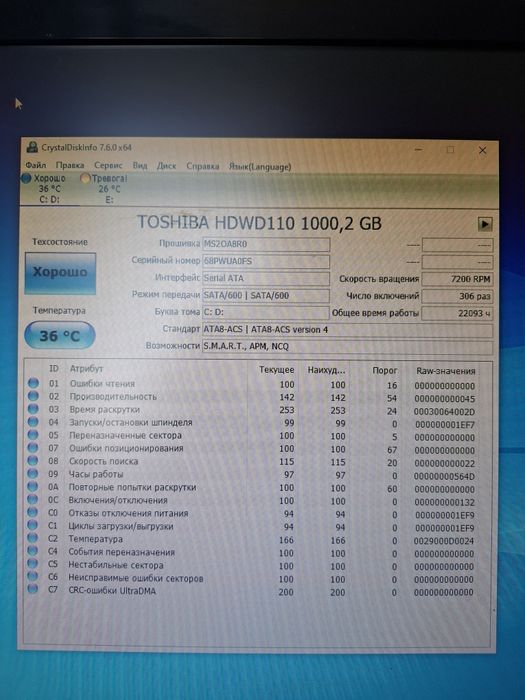The width and height of the screenshot is (525, 700).
Task: Select the Часы работы attribute text
Action: (96, 474)
